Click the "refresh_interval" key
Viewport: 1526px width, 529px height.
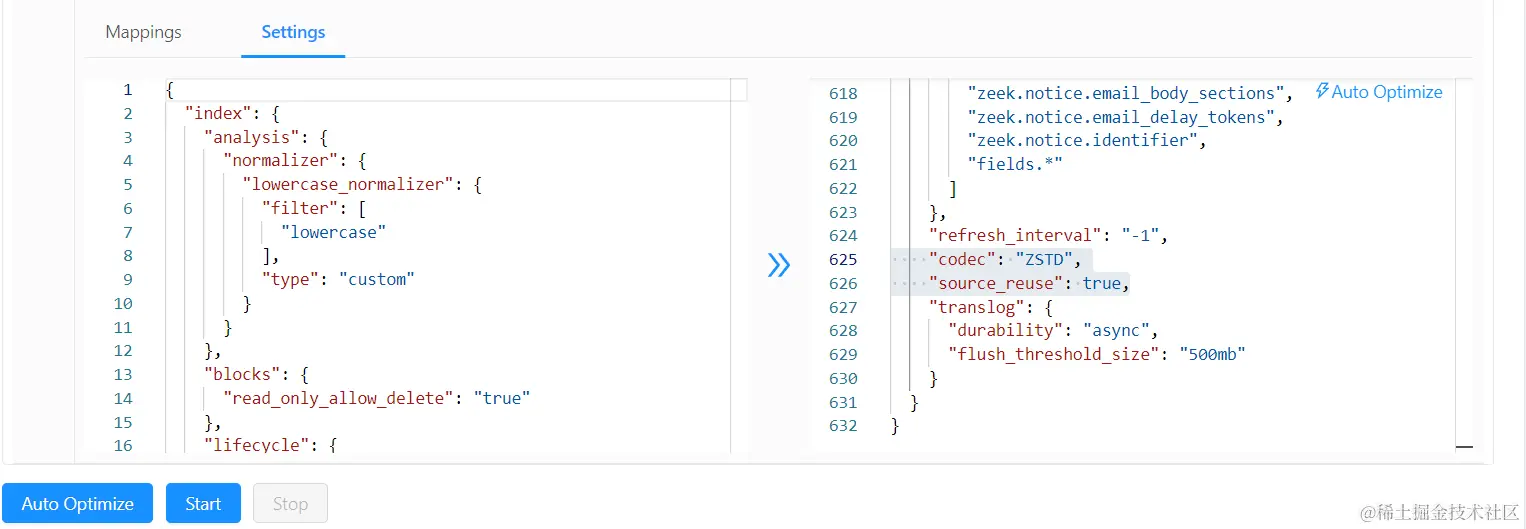pyautogui.click(x=1015, y=236)
